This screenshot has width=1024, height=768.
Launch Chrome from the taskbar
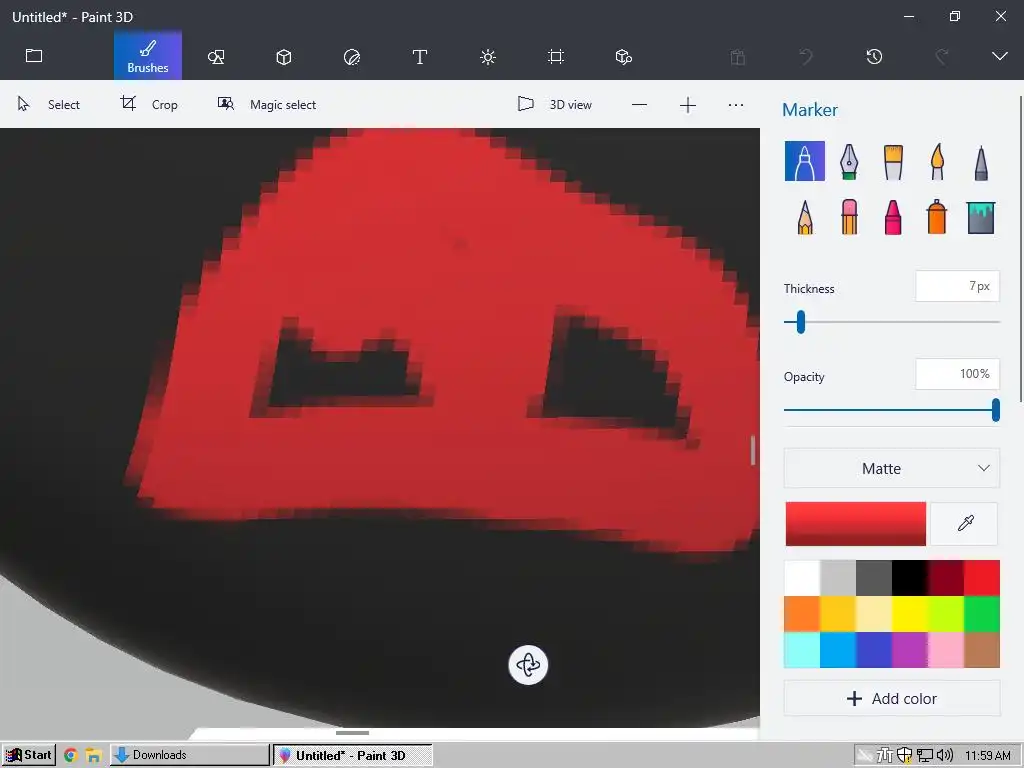(x=71, y=756)
